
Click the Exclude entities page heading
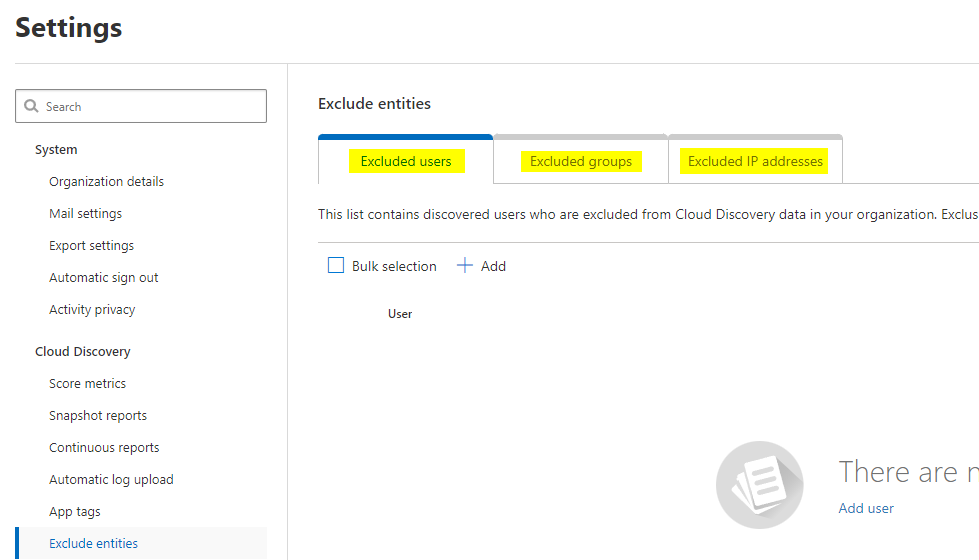(375, 104)
